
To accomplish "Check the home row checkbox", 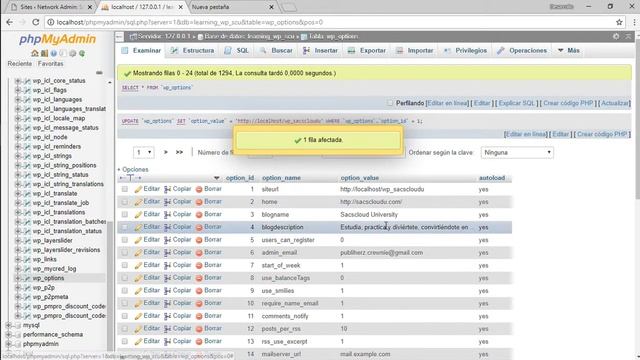I will tap(124, 202).
